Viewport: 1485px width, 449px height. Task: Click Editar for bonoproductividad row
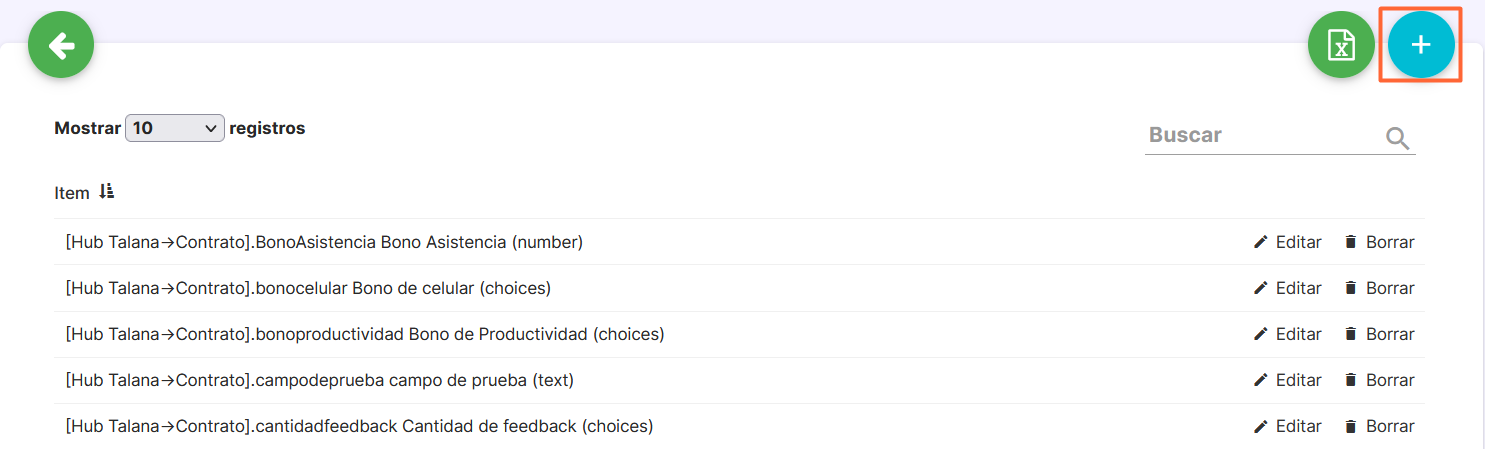(x=1299, y=334)
